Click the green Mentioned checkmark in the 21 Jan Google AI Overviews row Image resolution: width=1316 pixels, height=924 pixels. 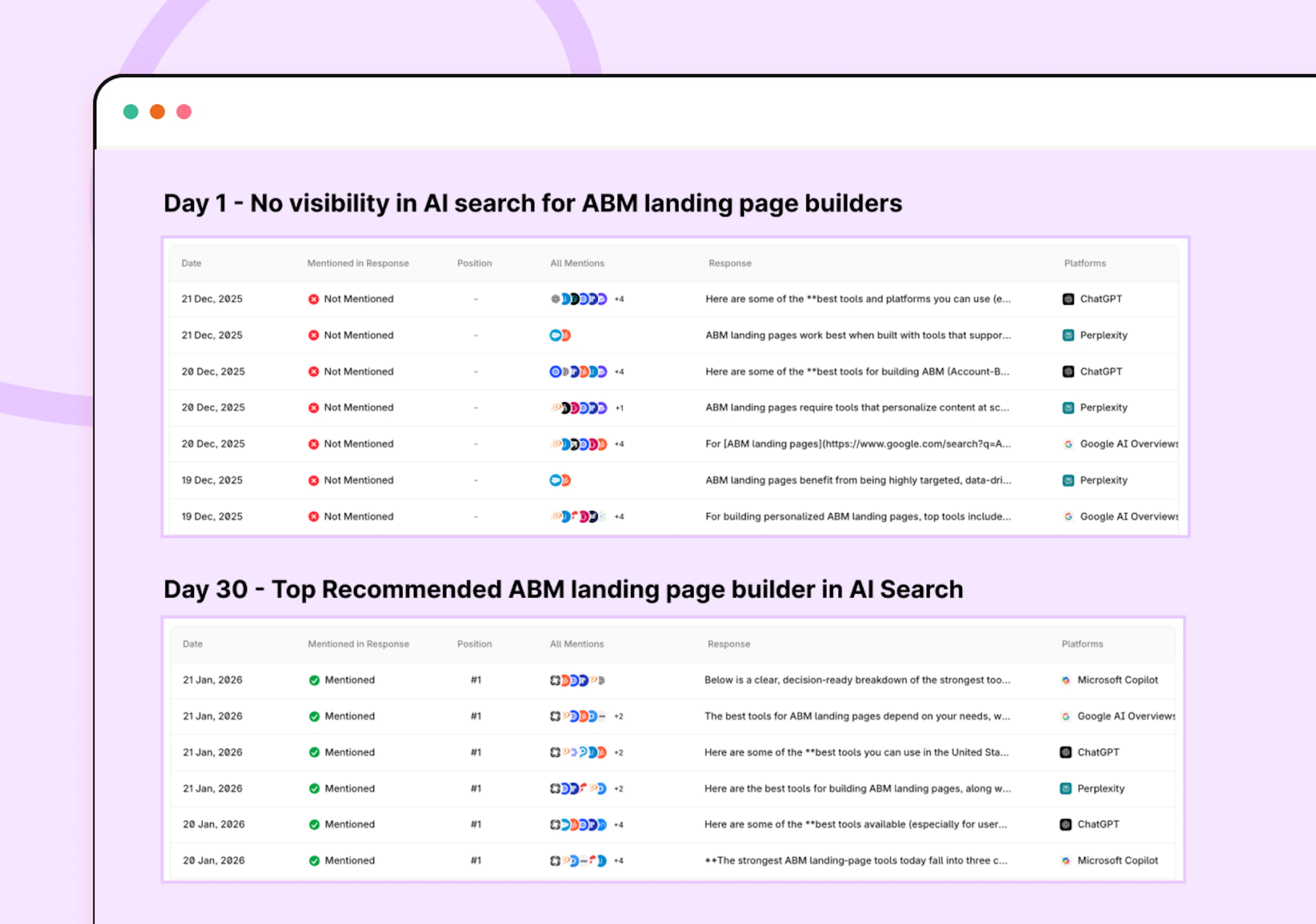(x=314, y=716)
